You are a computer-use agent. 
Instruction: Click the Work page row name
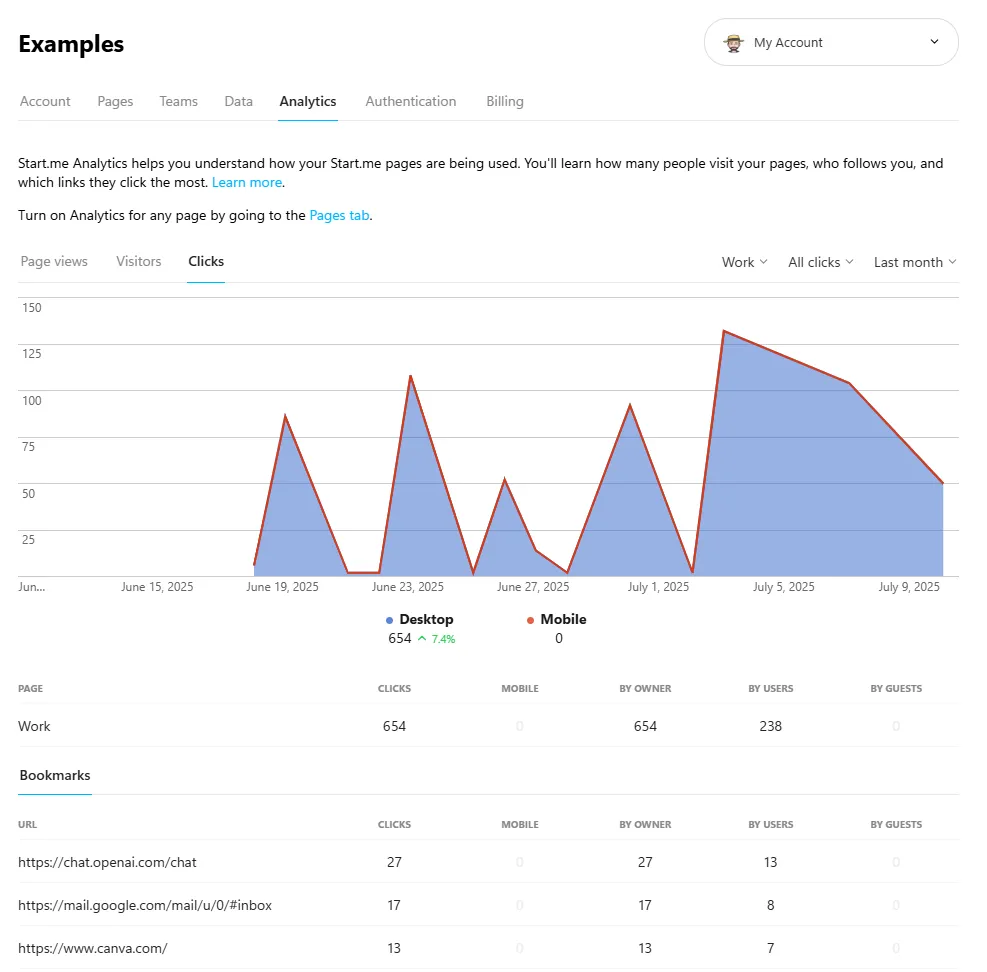click(x=34, y=726)
